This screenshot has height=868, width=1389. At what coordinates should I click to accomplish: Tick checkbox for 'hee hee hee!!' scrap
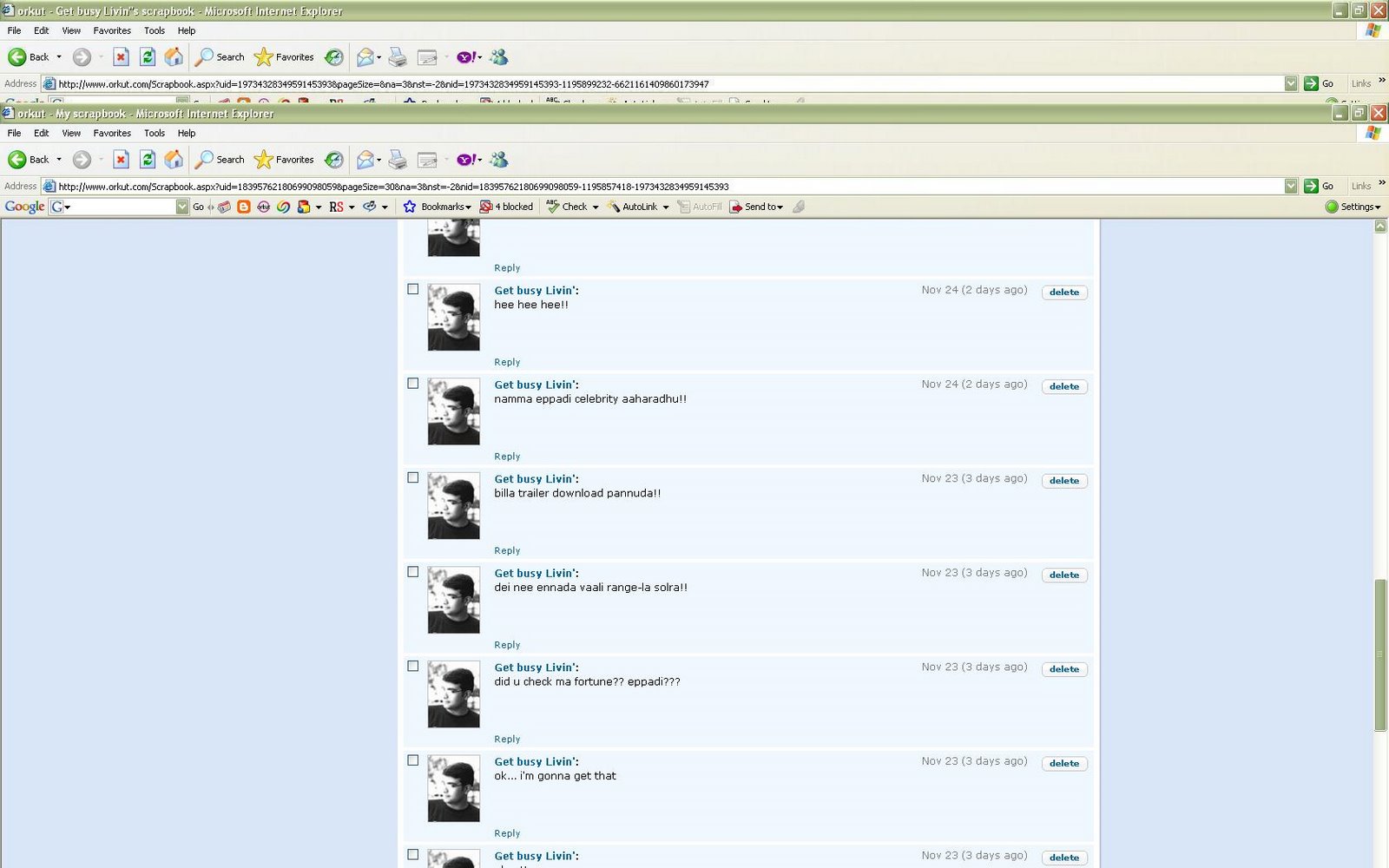(413, 289)
